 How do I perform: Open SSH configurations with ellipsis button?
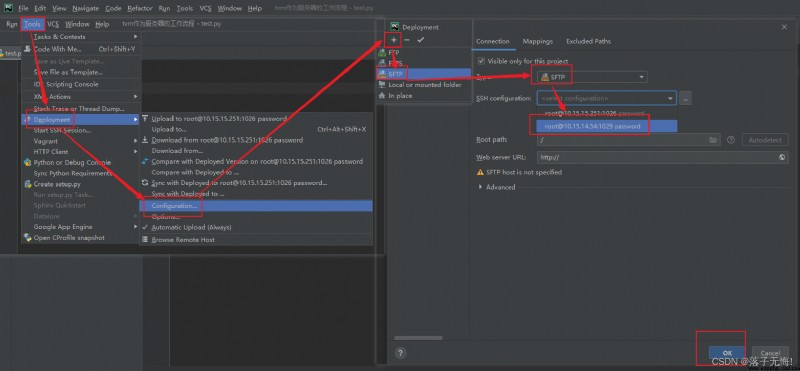[x=686, y=98]
